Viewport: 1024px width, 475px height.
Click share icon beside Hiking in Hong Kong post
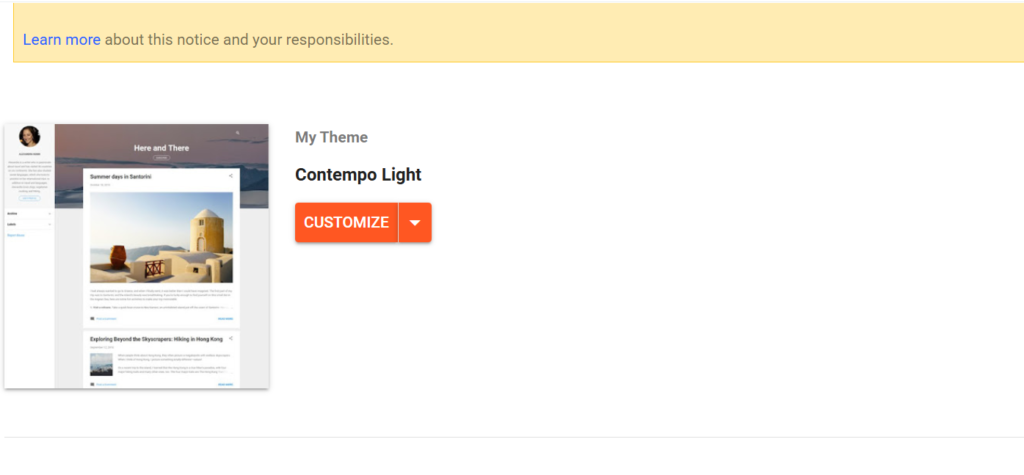(x=231, y=338)
